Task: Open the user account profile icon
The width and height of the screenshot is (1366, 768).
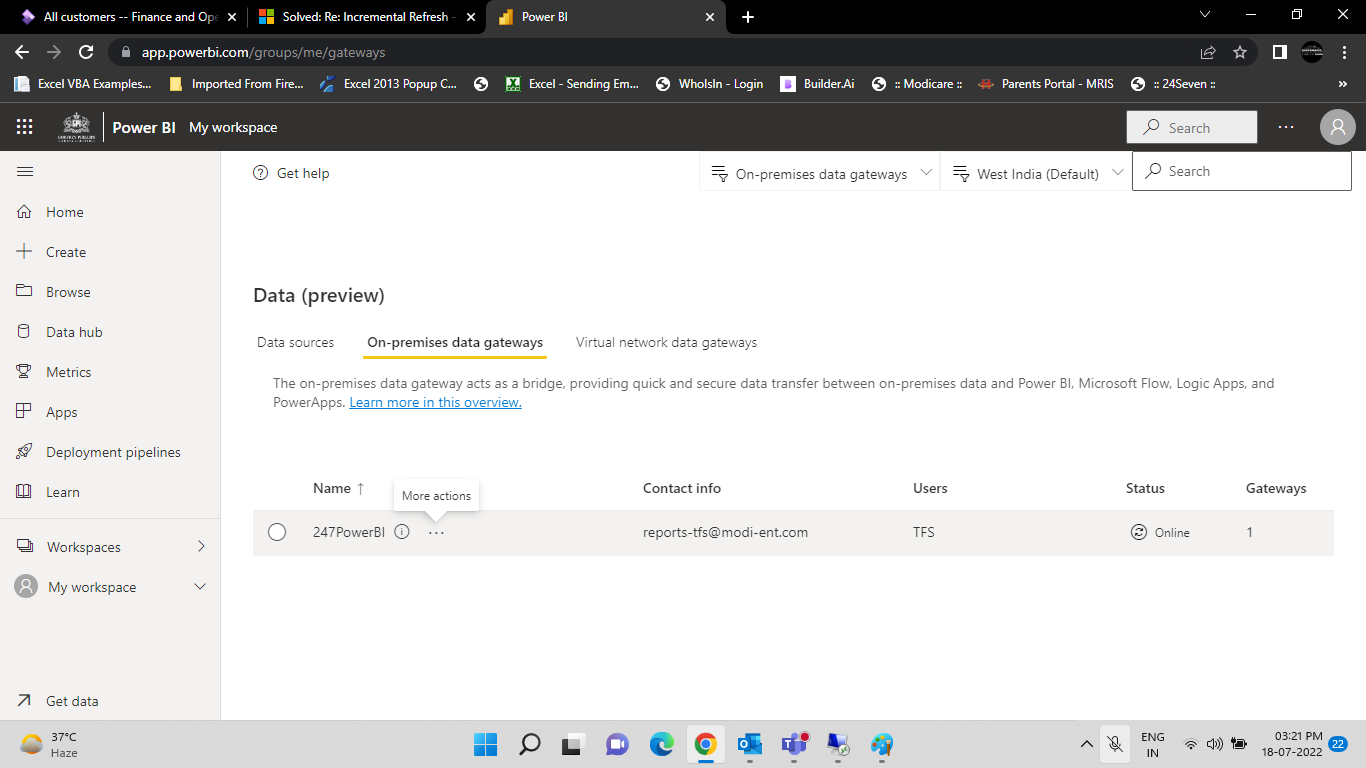Action: [x=1337, y=127]
